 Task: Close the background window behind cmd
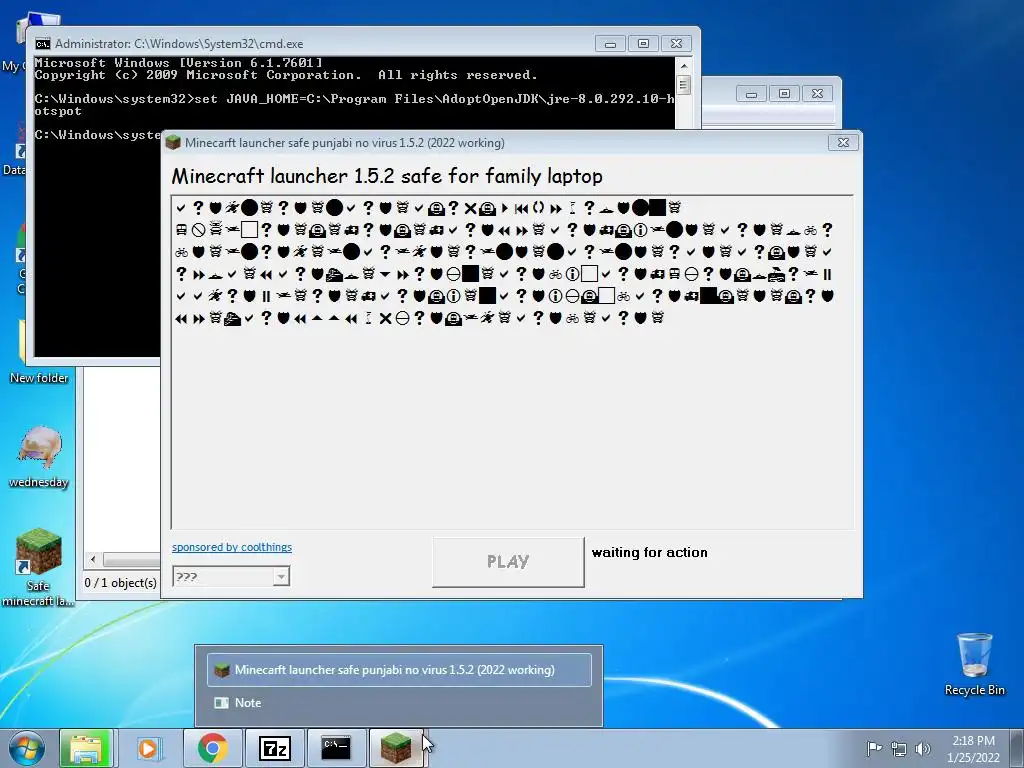[818, 93]
